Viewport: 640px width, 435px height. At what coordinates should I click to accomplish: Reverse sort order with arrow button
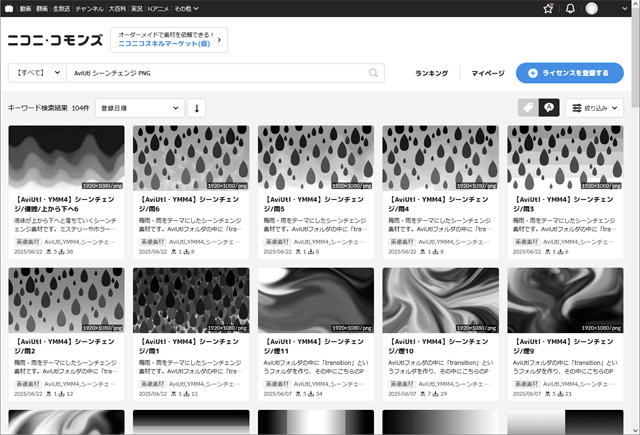point(197,107)
